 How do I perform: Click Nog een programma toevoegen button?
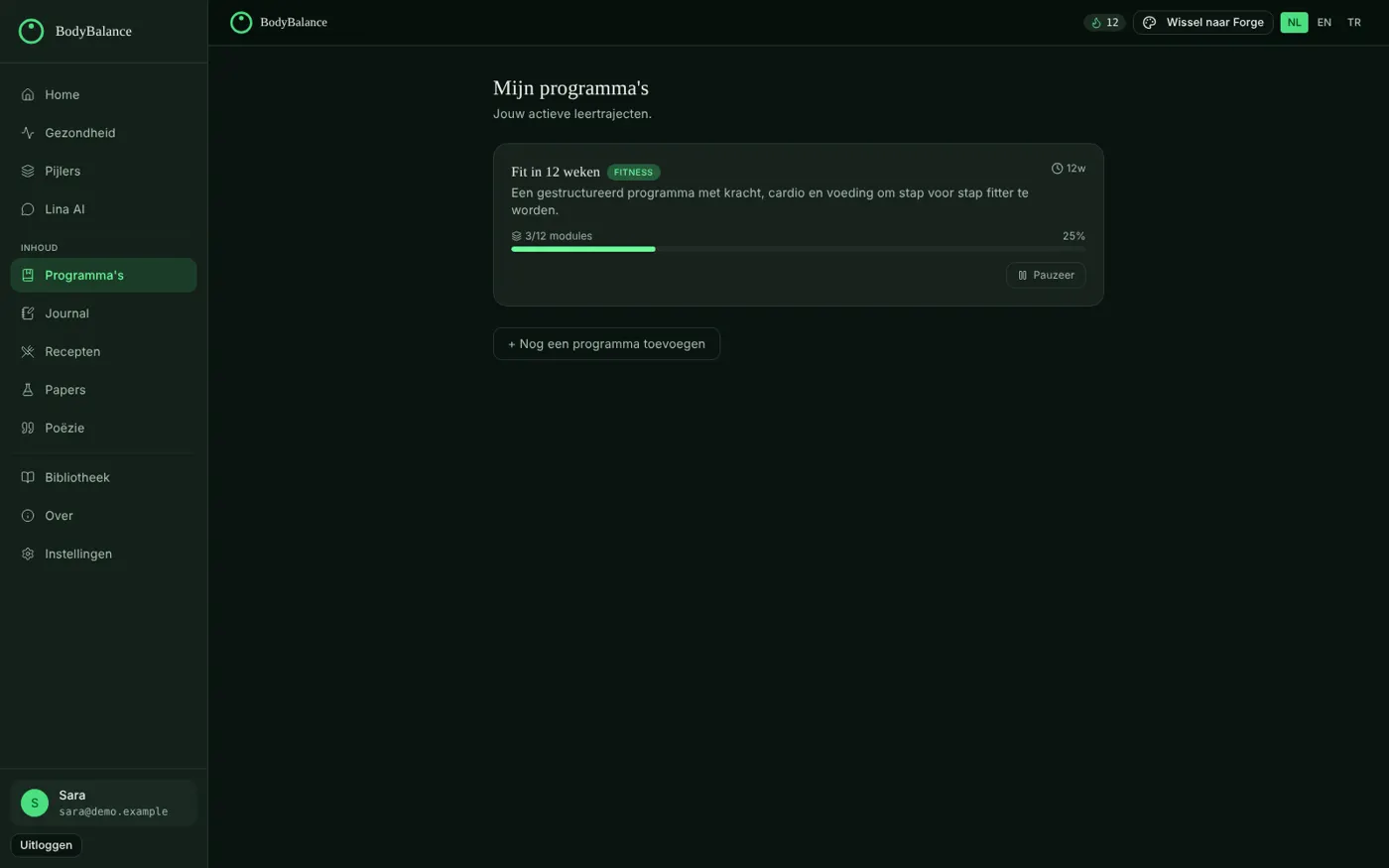[x=606, y=343]
